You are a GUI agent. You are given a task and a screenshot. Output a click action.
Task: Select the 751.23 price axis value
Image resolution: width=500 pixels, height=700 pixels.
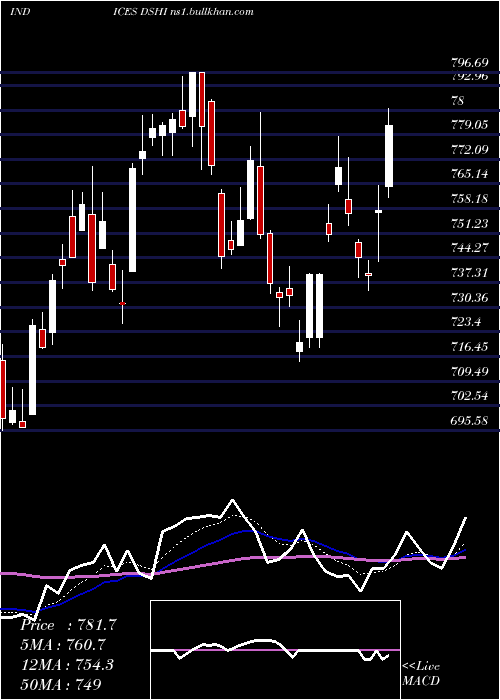[470, 224]
